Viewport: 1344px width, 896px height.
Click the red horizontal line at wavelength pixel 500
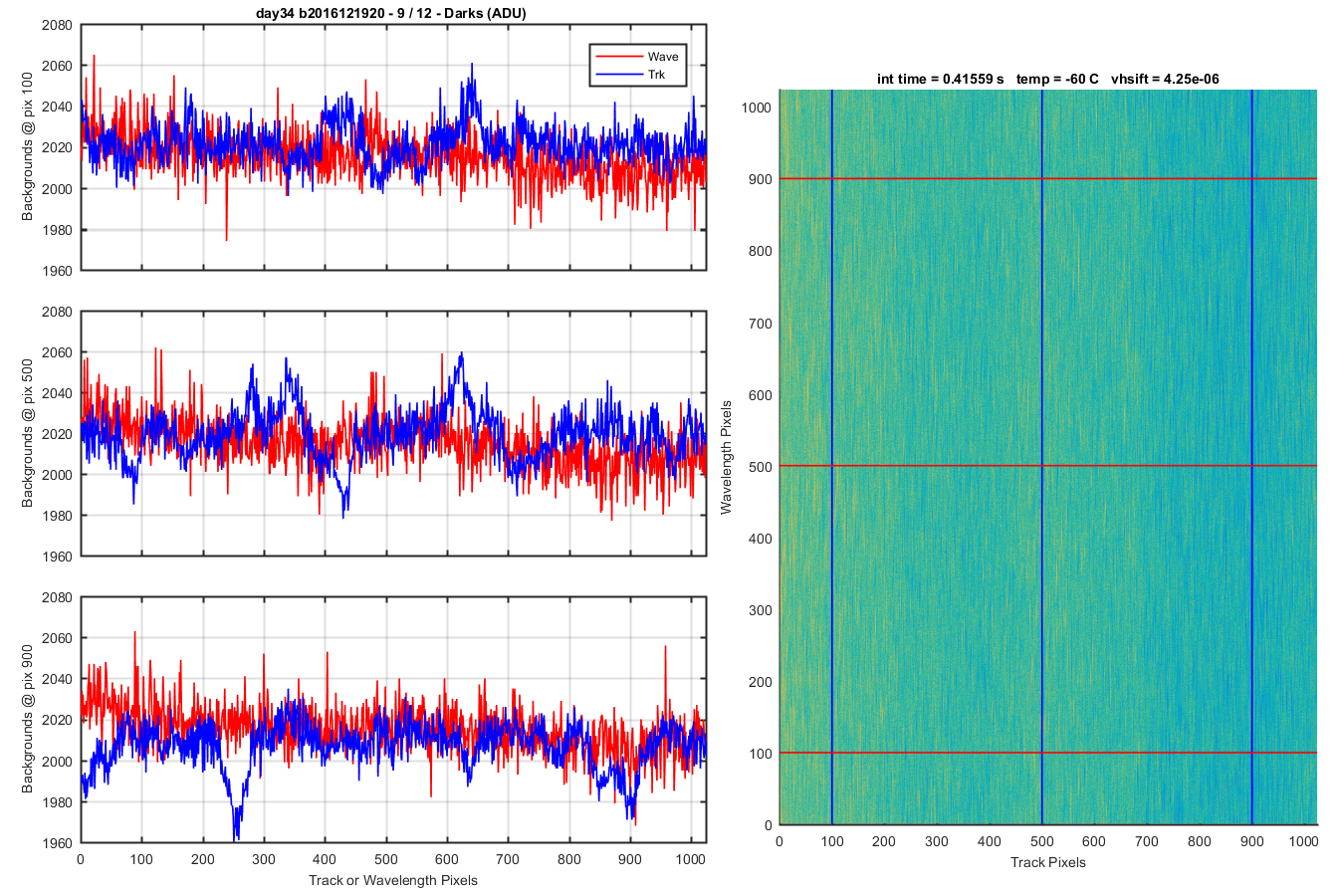pyautogui.click(x=1048, y=466)
